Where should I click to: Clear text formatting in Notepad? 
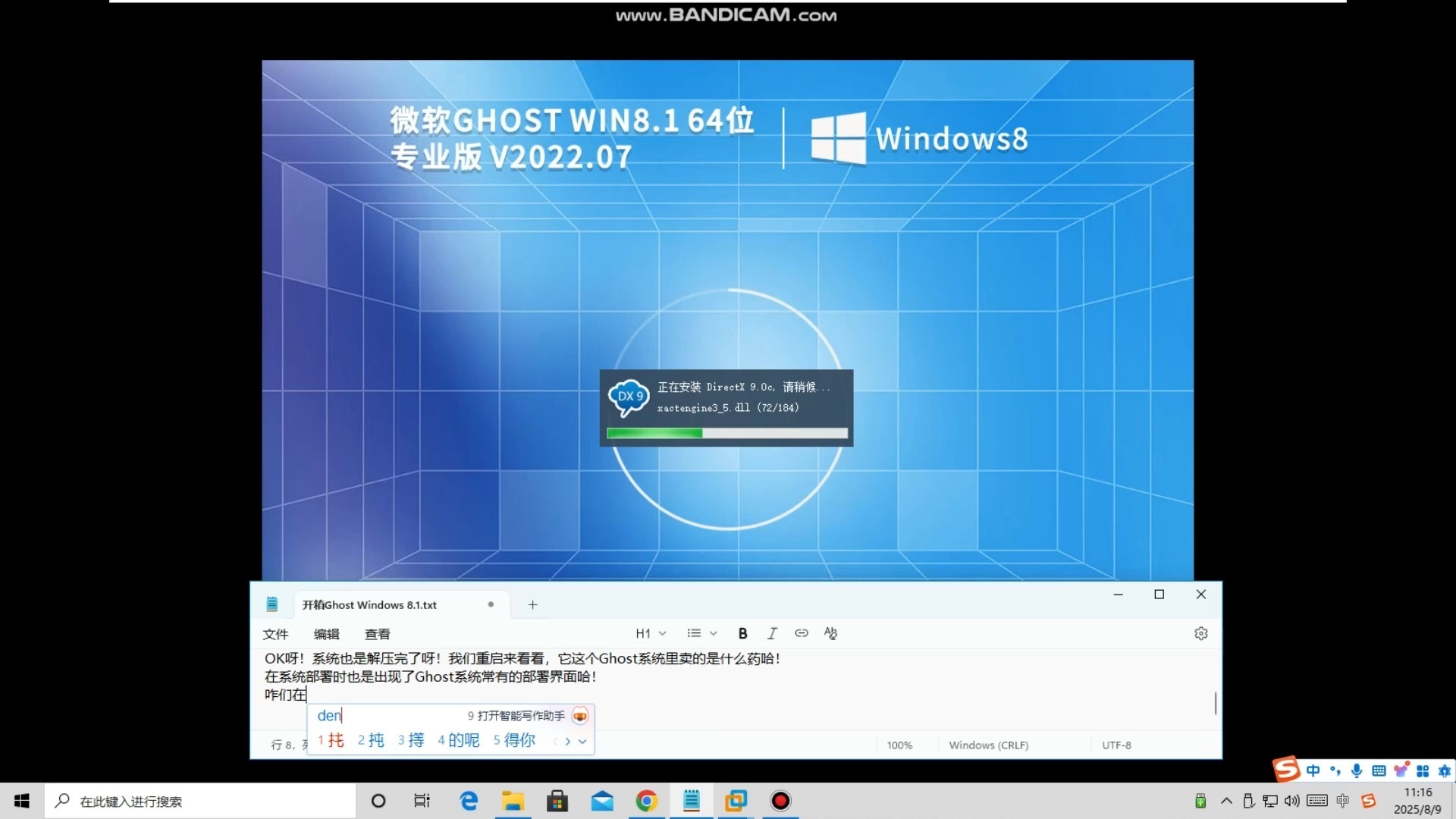pos(830,633)
